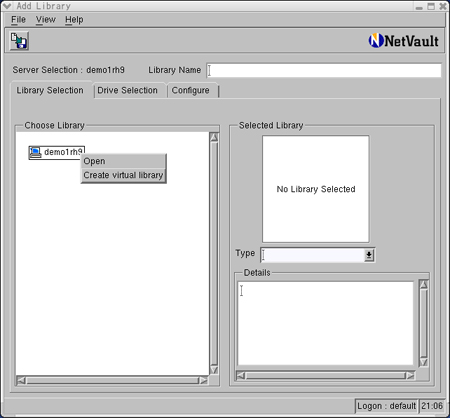Open the File menu
Viewport: 450px width, 418px height.
coord(18,20)
